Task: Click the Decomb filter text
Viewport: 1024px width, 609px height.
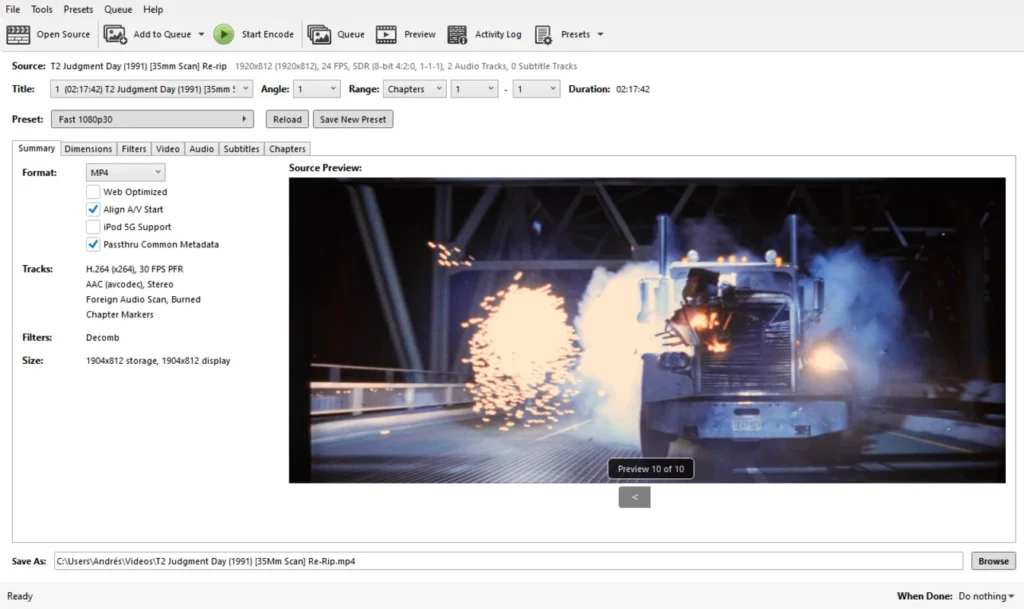Action: [103, 337]
